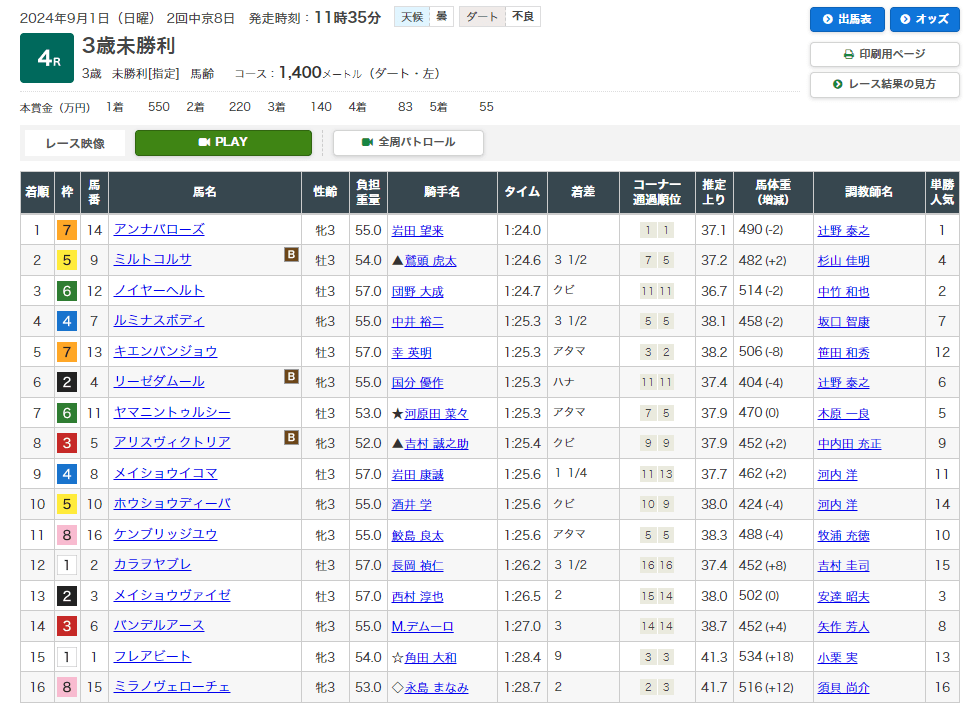This screenshot has height=711, width=972.
Task: Open trainer profile for 矢作 芳人
Action: pos(843,627)
